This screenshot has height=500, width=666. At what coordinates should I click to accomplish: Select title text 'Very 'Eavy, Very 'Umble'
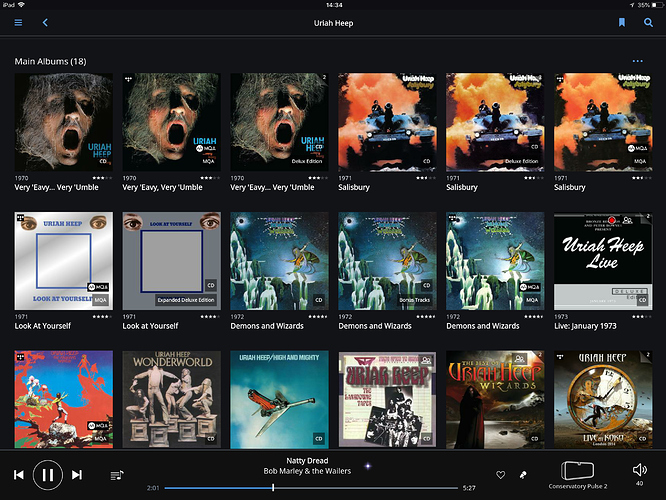(x=162, y=187)
